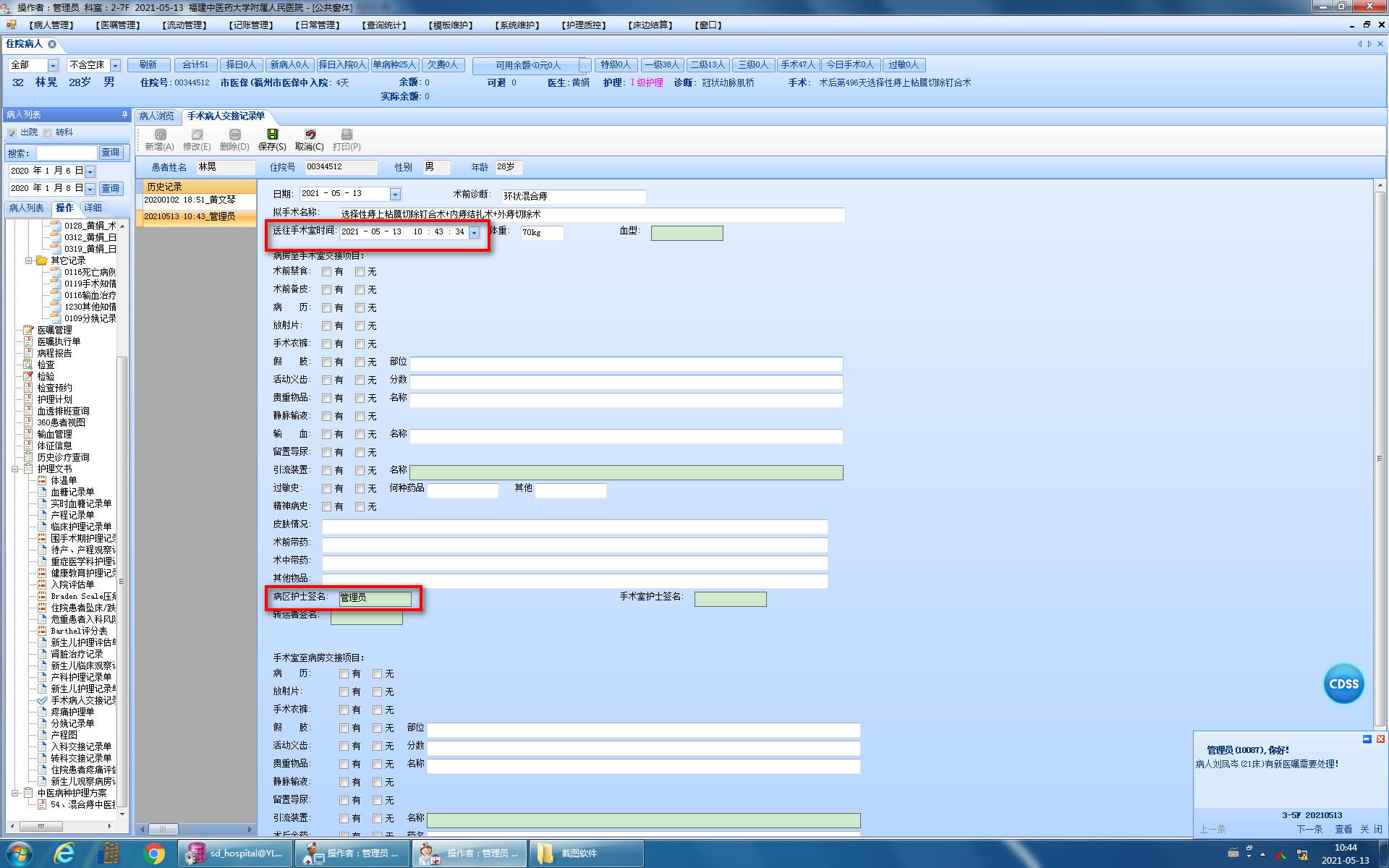Click the 保存(S) save icon
Viewport: 1389px width, 868px height.
[x=272, y=135]
